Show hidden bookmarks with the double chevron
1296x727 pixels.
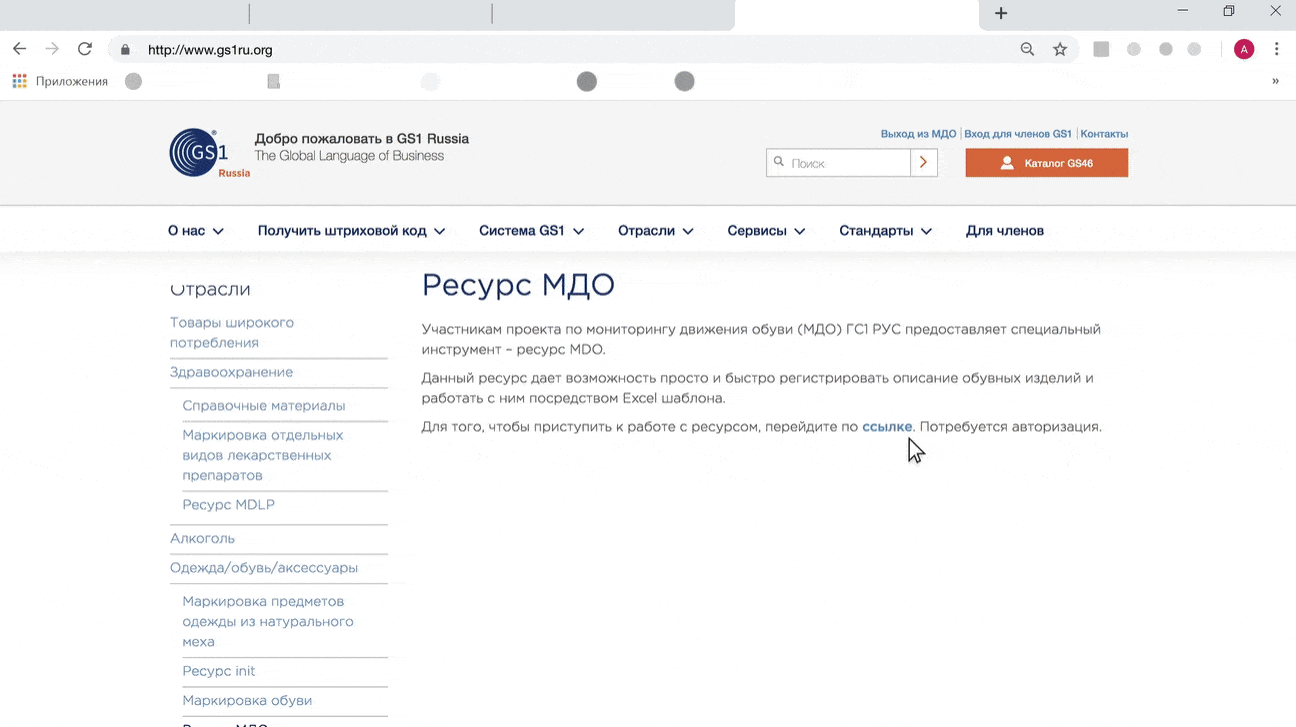coord(1275,81)
